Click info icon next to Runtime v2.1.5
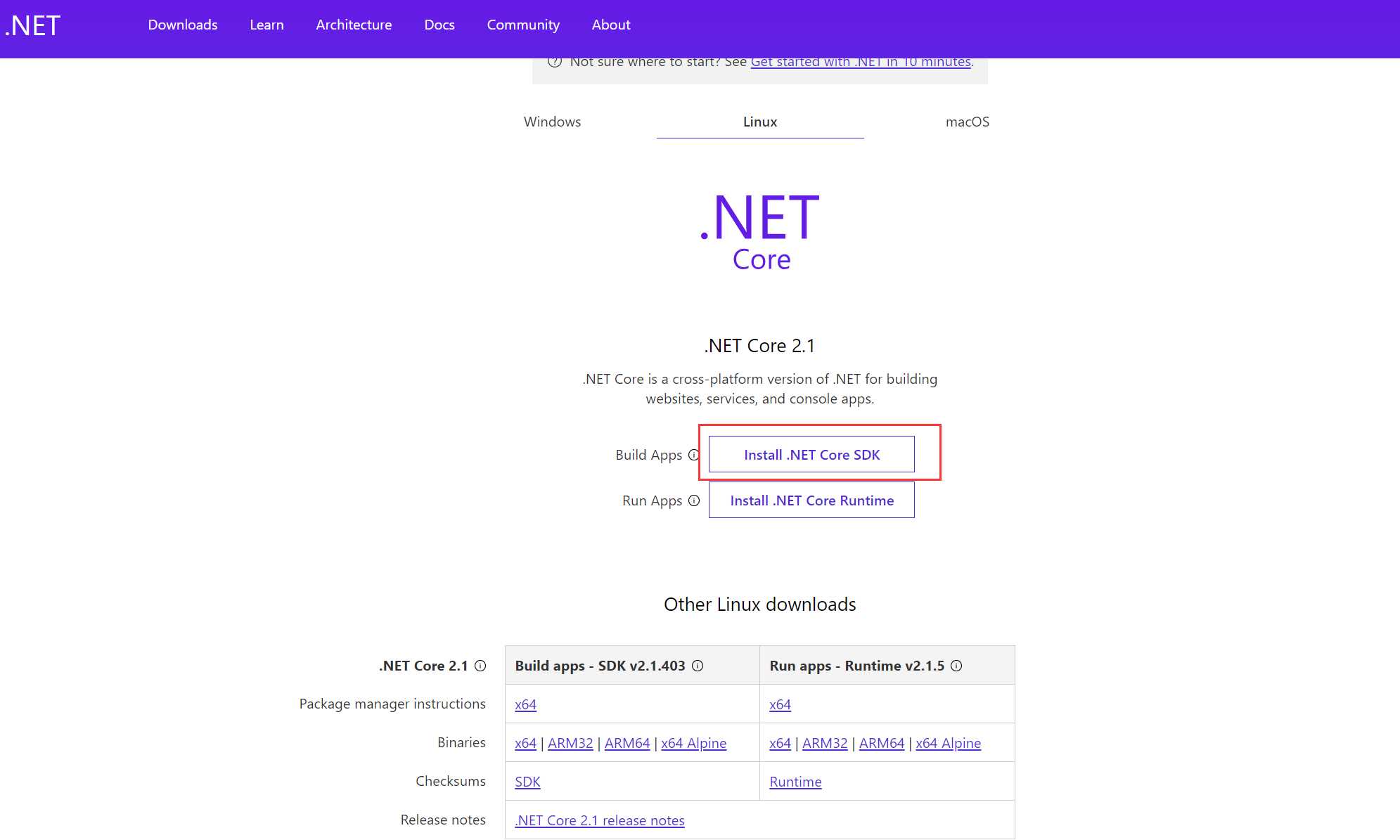The width and height of the screenshot is (1400, 840). tap(956, 666)
